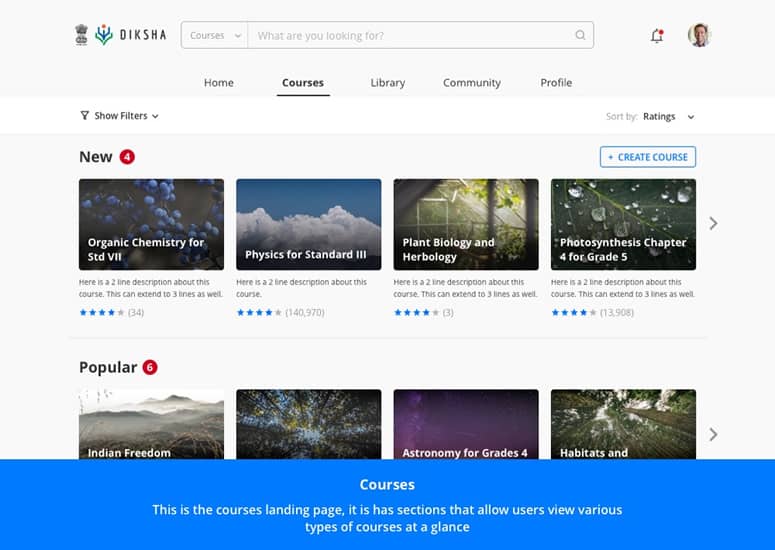The width and height of the screenshot is (775, 550).
Task: Click the search magnifier icon
Action: pos(580,36)
